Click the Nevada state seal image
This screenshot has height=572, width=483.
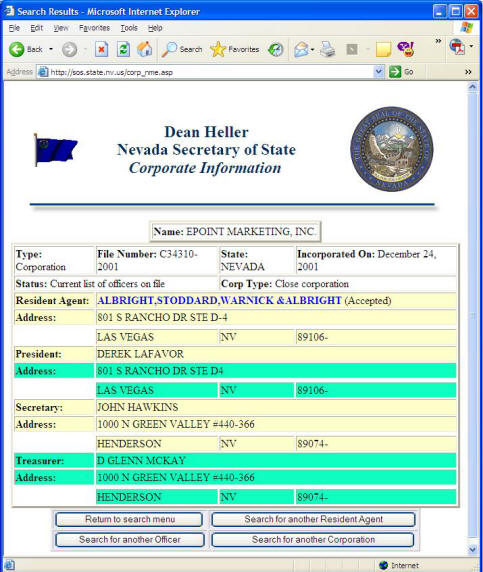(x=392, y=149)
